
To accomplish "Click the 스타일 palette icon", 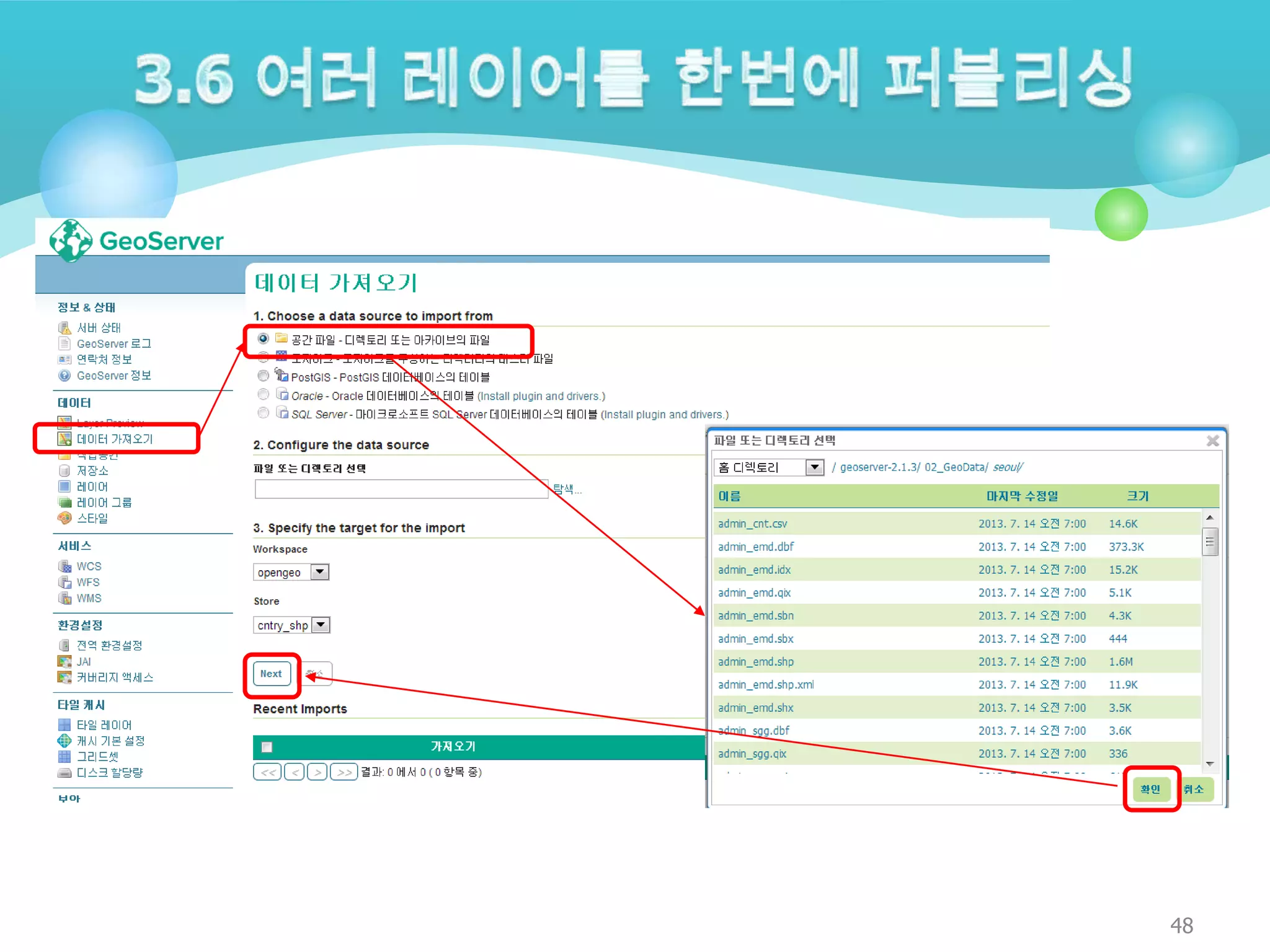I will (x=64, y=518).
